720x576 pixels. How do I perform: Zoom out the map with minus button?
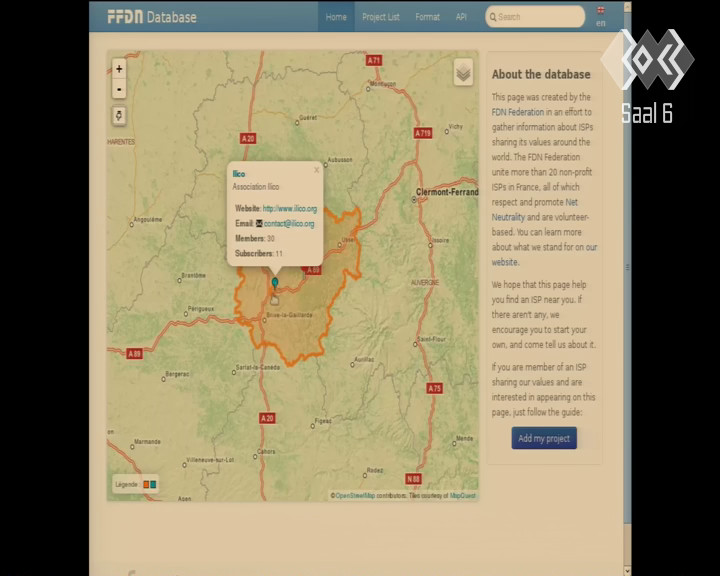pyautogui.click(x=119, y=89)
